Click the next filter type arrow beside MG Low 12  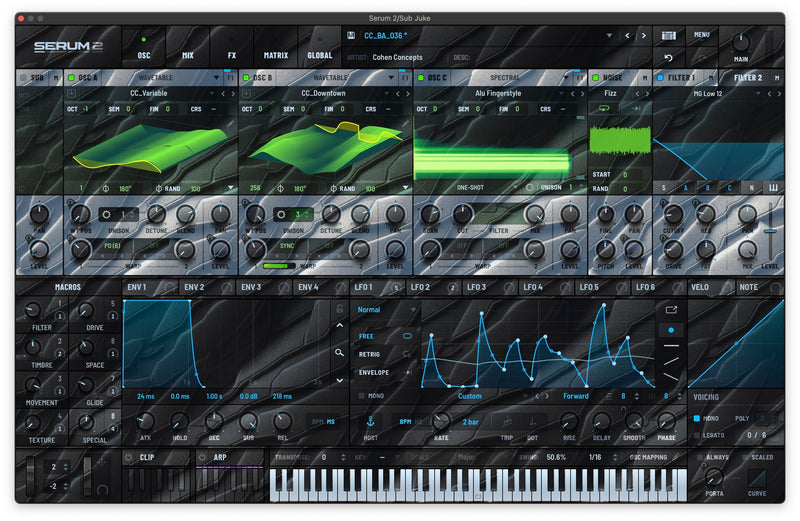pos(779,93)
